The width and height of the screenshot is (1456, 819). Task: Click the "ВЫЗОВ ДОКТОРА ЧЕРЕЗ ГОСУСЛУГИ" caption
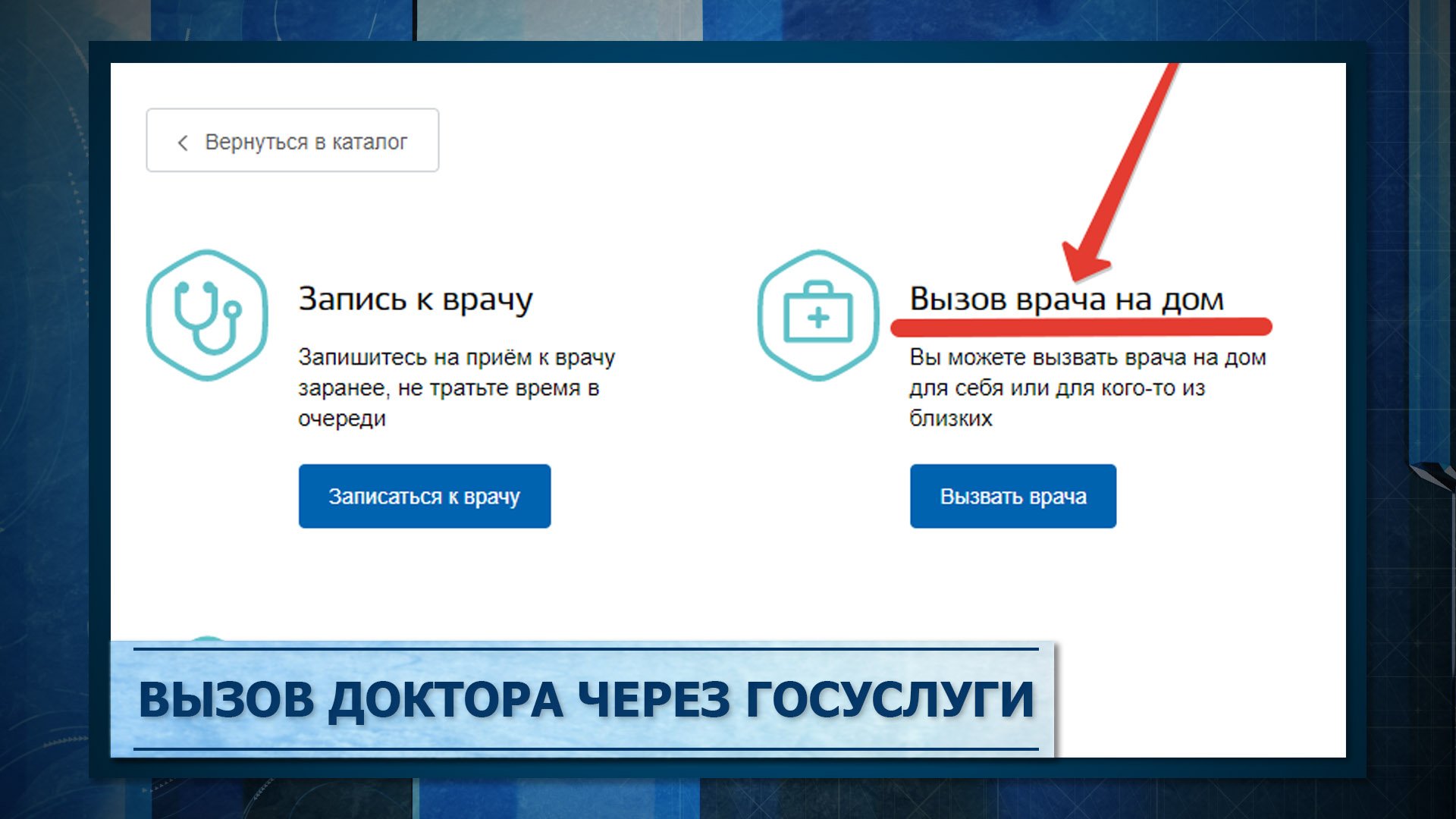tap(585, 699)
